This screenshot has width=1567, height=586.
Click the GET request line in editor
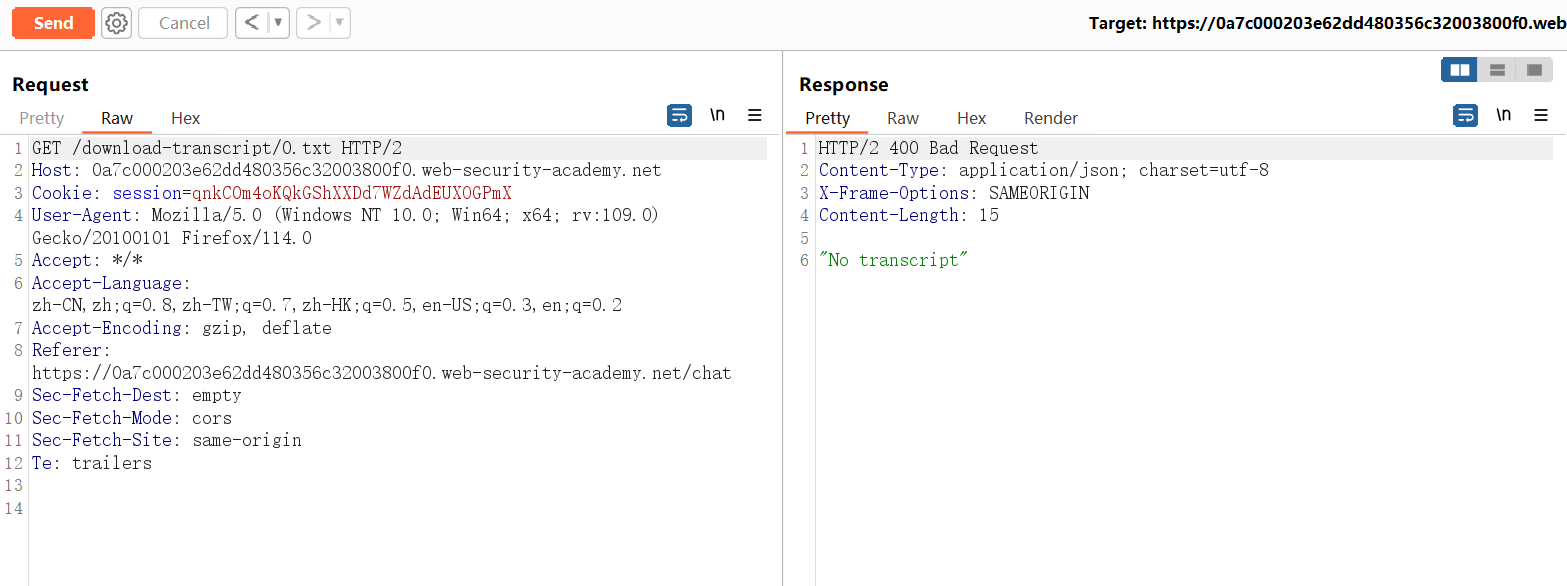coord(217,148)
